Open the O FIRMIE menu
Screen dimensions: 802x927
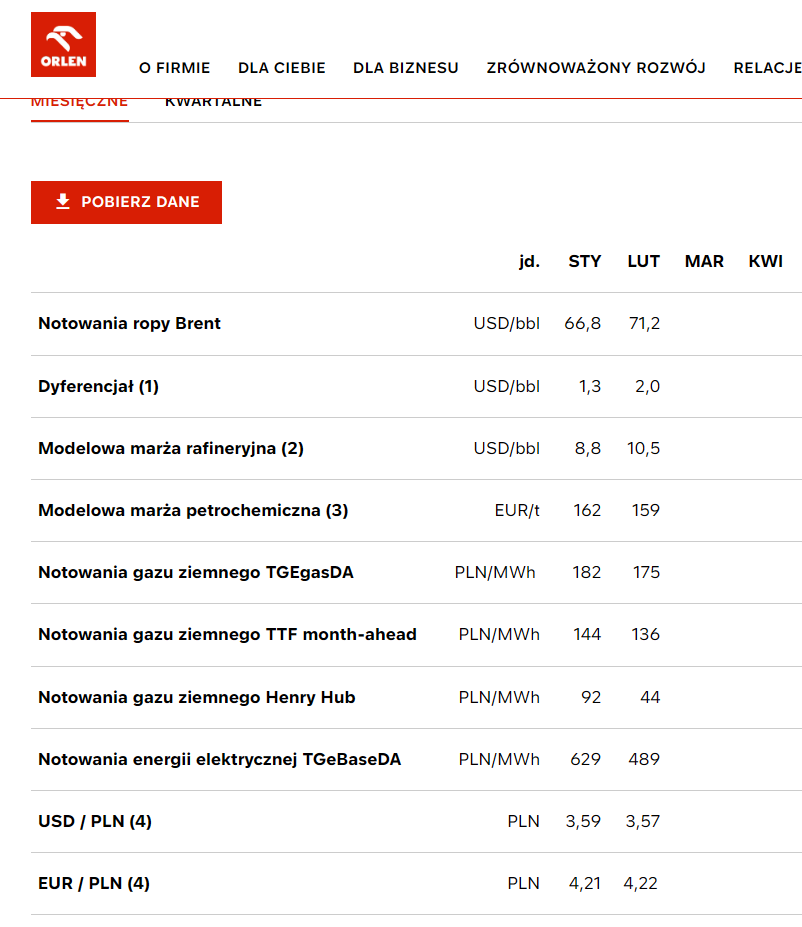click(174, 68)
